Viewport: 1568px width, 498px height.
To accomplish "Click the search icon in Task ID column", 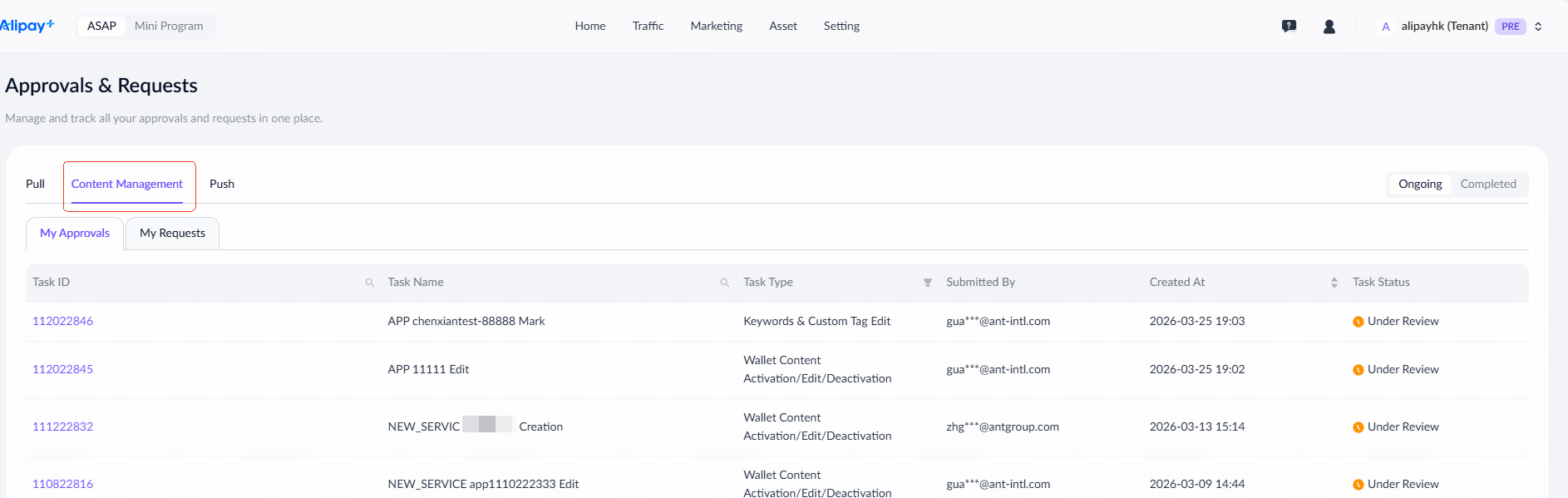I will point(370,283).
